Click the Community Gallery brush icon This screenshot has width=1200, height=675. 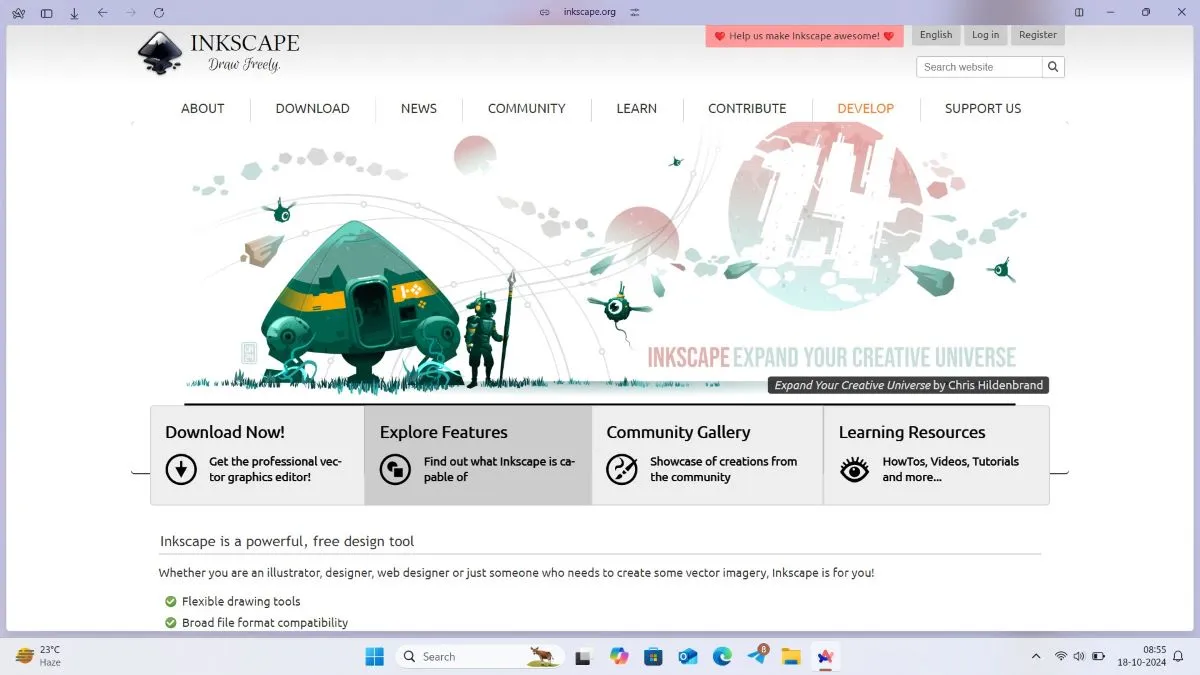pyautogui.click(x=622, y=469)
